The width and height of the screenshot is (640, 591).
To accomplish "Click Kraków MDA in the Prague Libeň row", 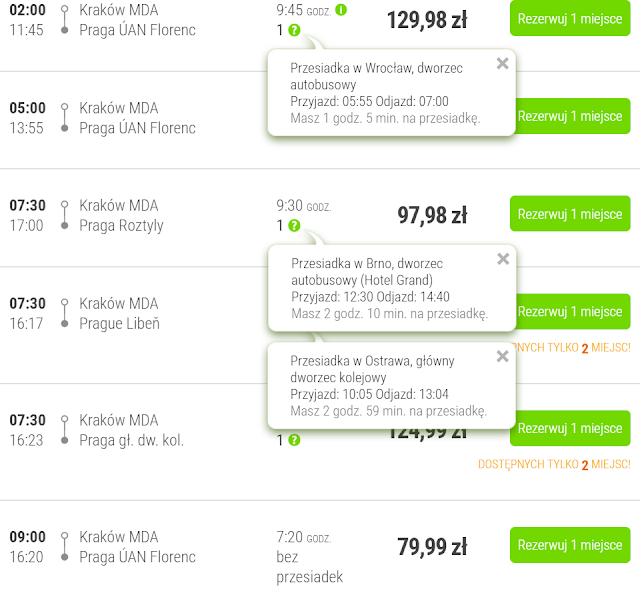I will (119, 303).
